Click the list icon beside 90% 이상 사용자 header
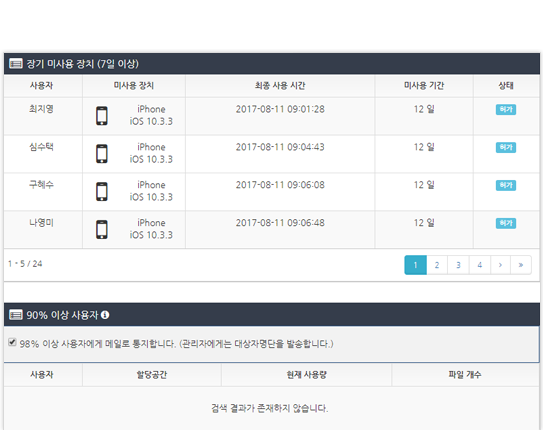Viewport: 543px width, 430px height. [x=16, y=315]
